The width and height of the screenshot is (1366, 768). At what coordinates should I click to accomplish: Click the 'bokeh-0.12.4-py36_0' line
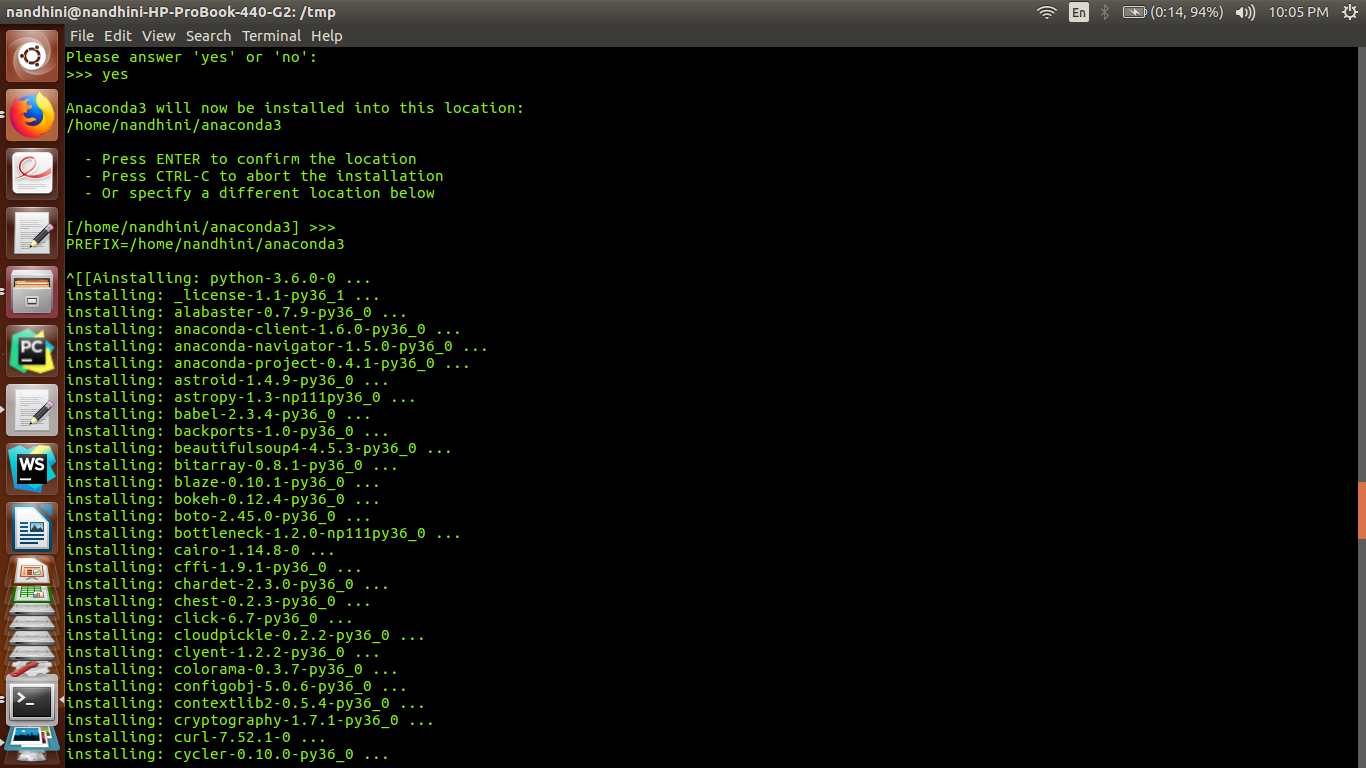click(x=223, y=499)
